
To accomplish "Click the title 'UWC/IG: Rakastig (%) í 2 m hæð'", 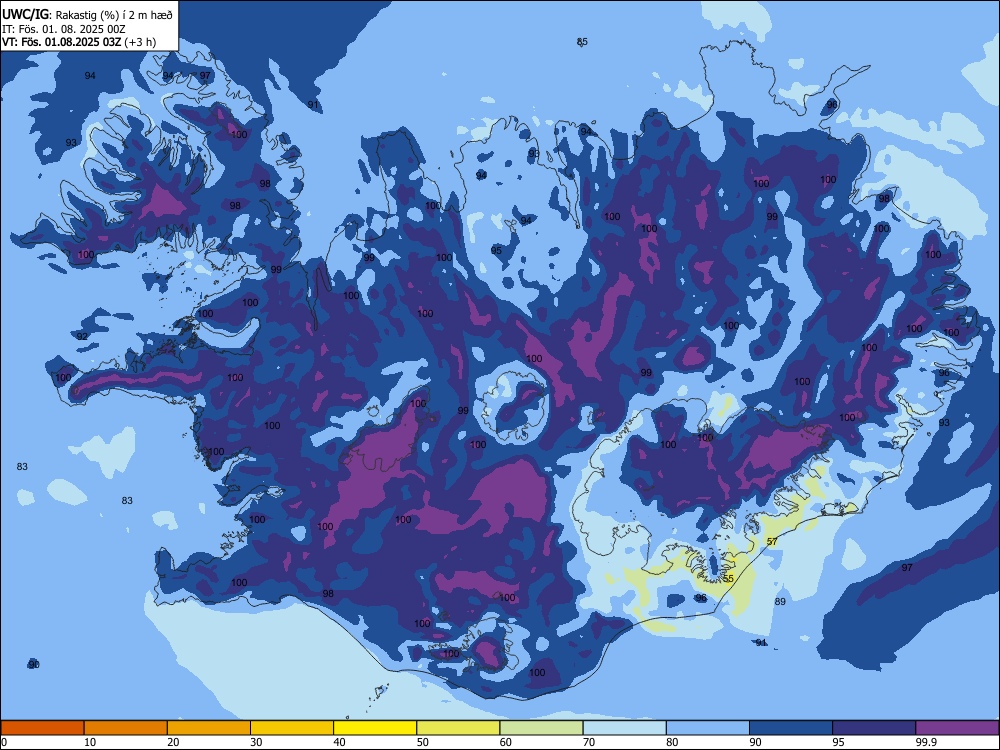I will click(x=87, y=14).
